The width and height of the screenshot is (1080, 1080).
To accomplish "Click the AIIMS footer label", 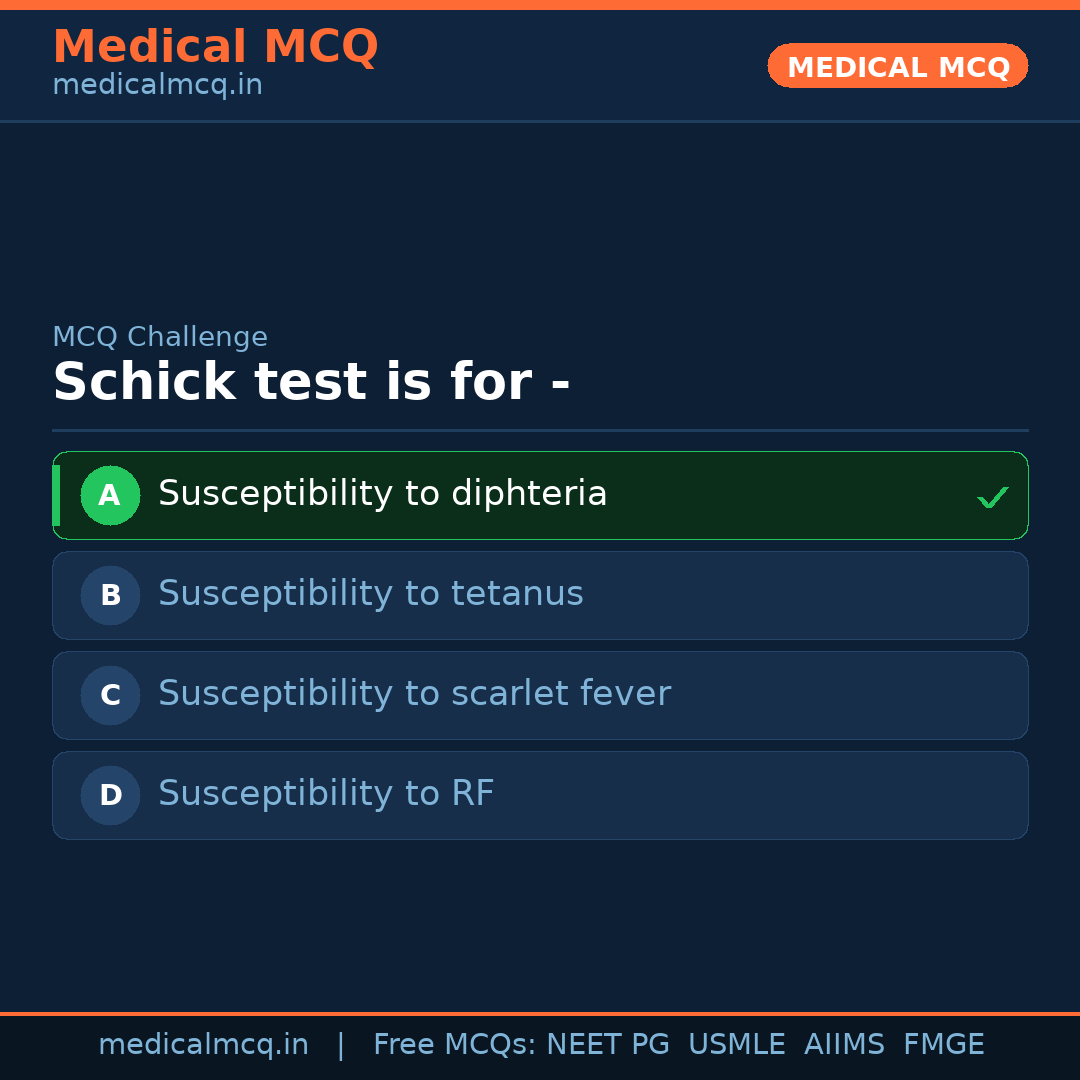I will [x=844, y=1045].
